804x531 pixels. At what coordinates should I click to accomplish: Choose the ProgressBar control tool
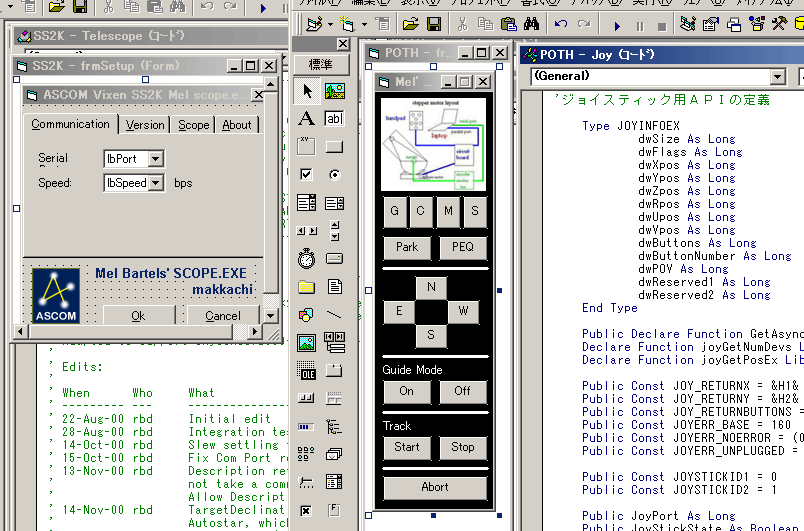307,426
